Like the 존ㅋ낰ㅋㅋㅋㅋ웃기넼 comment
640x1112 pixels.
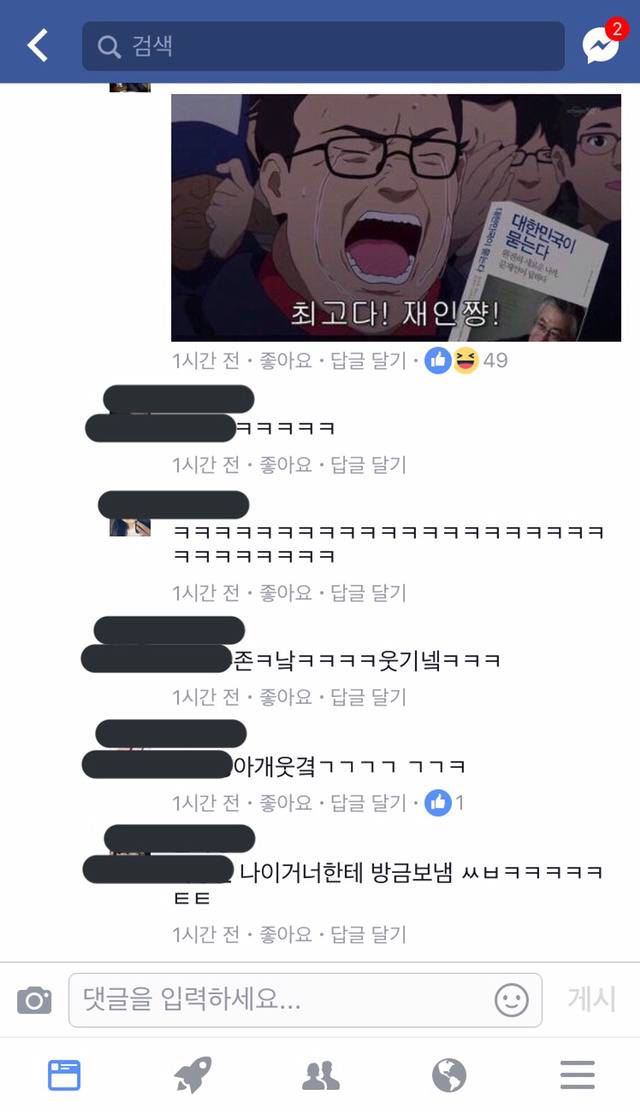(x=285, y=698)
